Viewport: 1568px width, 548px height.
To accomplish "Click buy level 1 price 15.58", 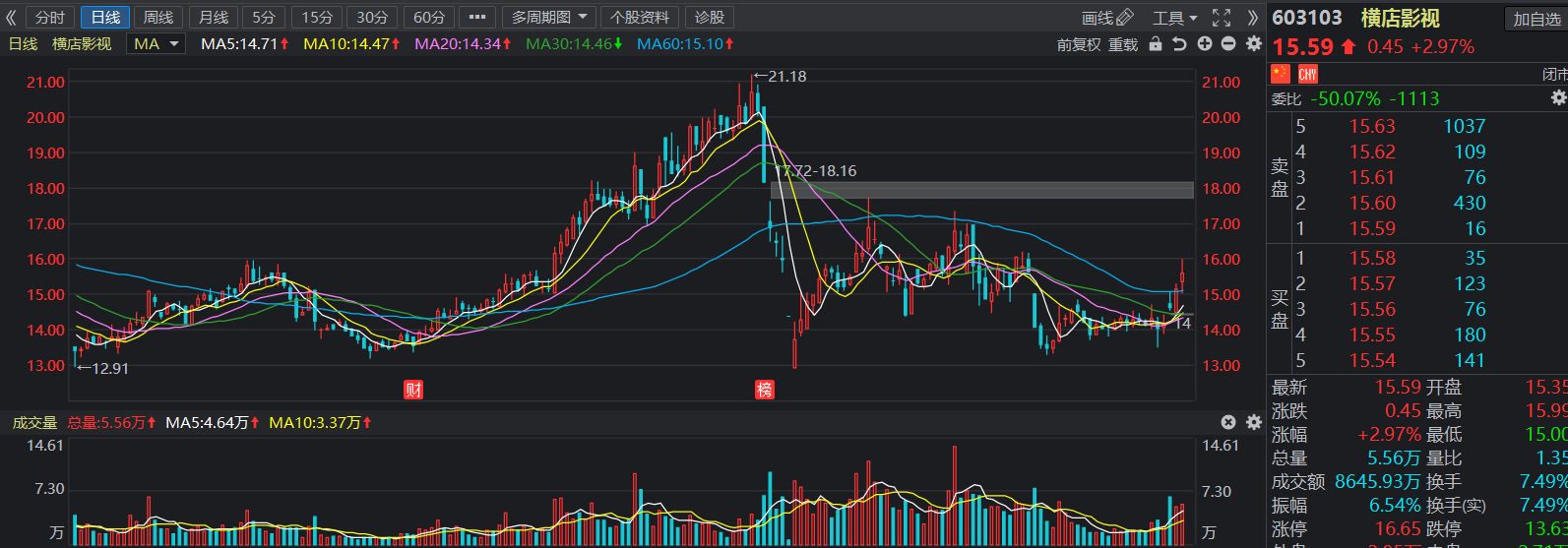I will coord(1372,258).
